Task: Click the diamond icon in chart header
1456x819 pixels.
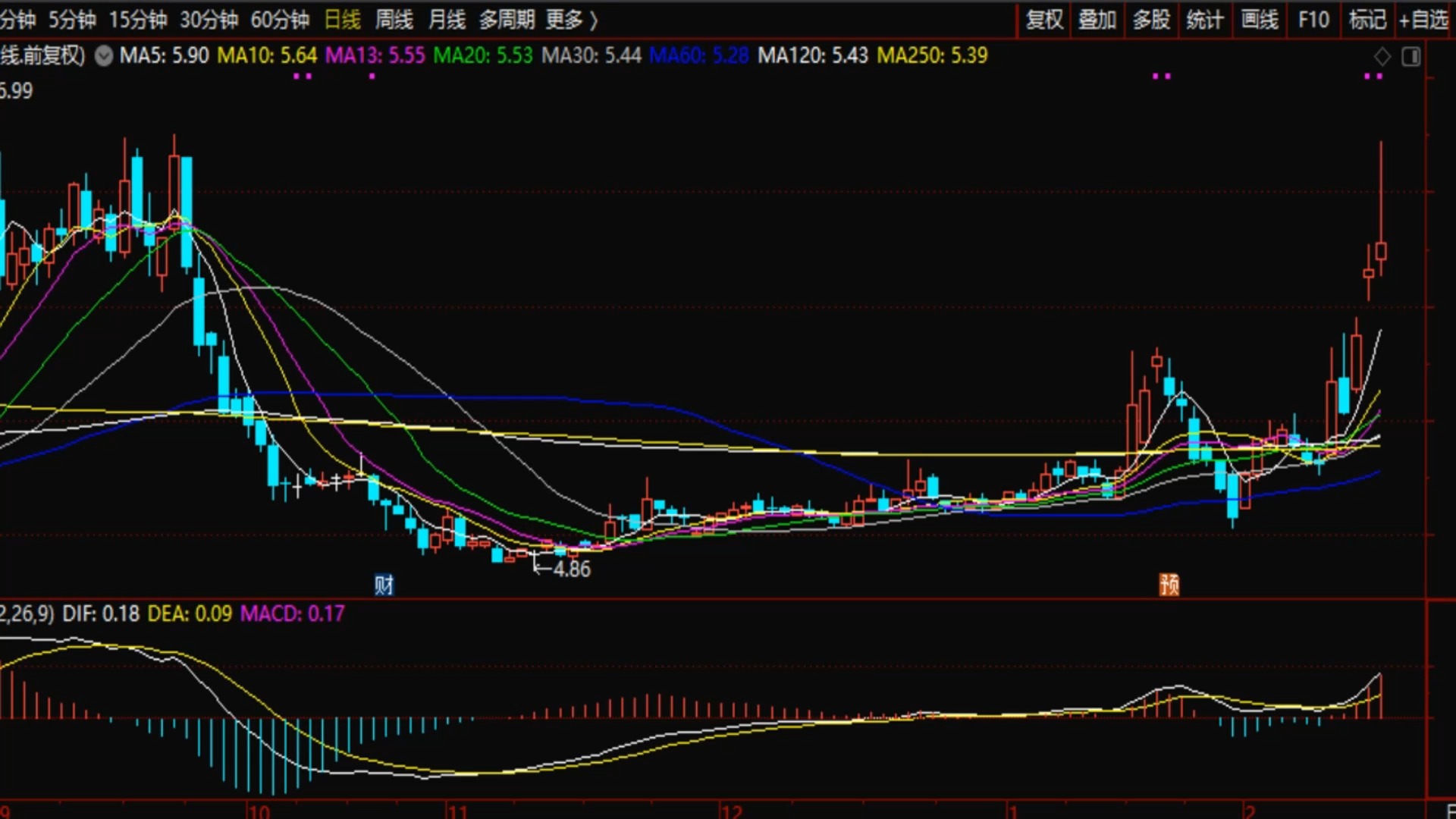Action: pyautogui.click(x=1382, y=56)
